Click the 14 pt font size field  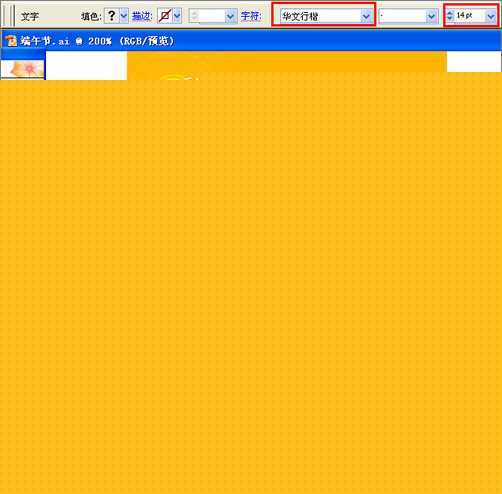click(470, 16)
